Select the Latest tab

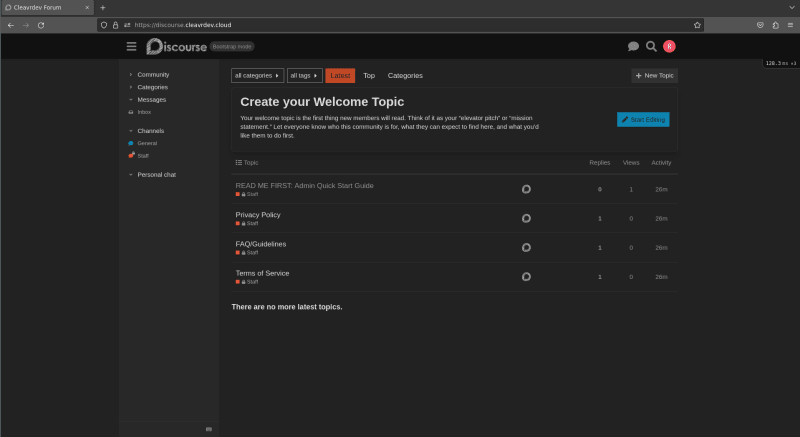[340, 75]
